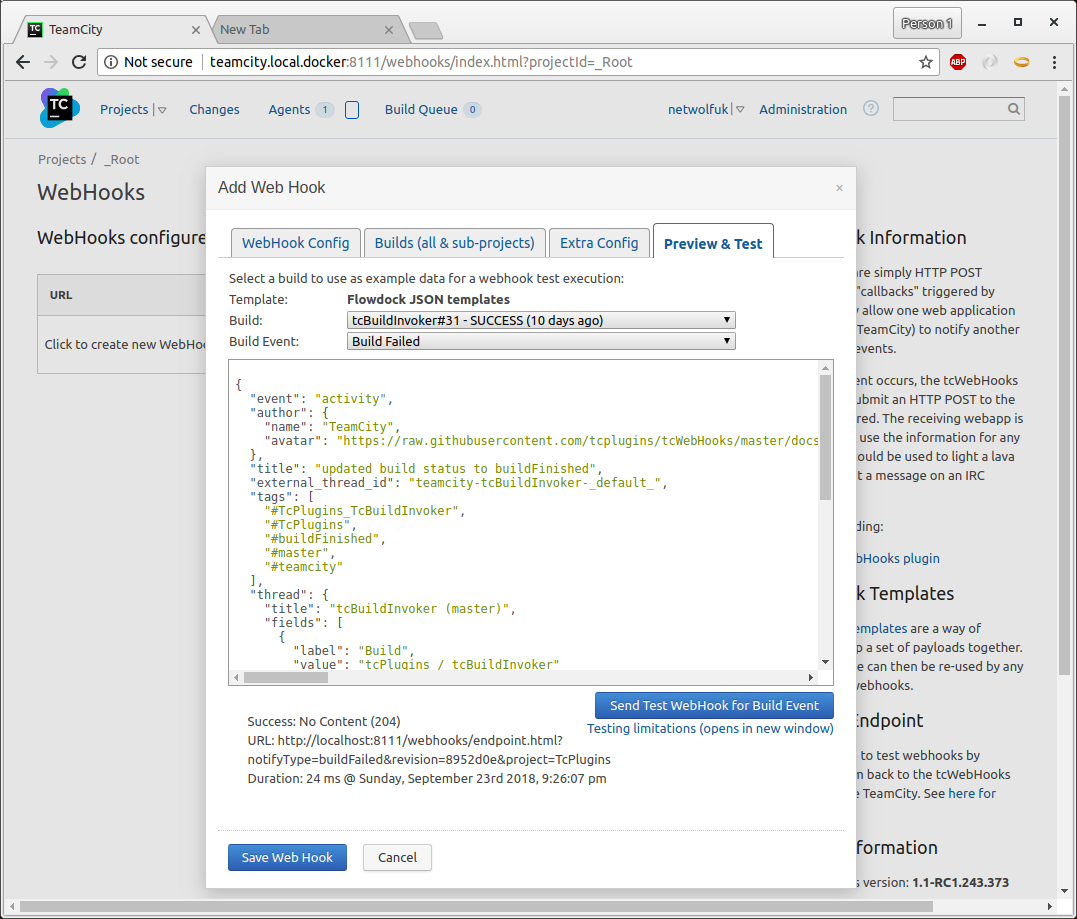Click the agents status square icon
The width and height of the screenshot is (1077, 919).
coord(352,110)
